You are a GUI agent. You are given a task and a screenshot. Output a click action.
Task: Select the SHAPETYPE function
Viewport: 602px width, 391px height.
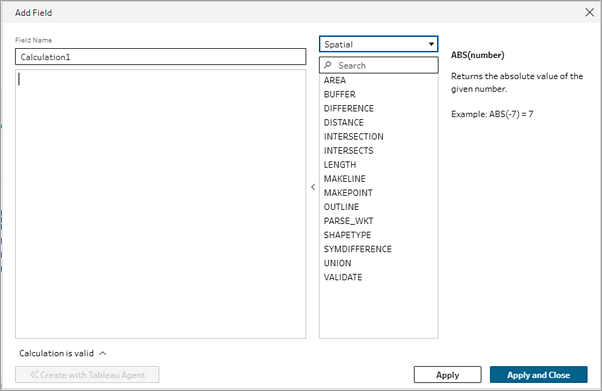click(x=347, y=235)
